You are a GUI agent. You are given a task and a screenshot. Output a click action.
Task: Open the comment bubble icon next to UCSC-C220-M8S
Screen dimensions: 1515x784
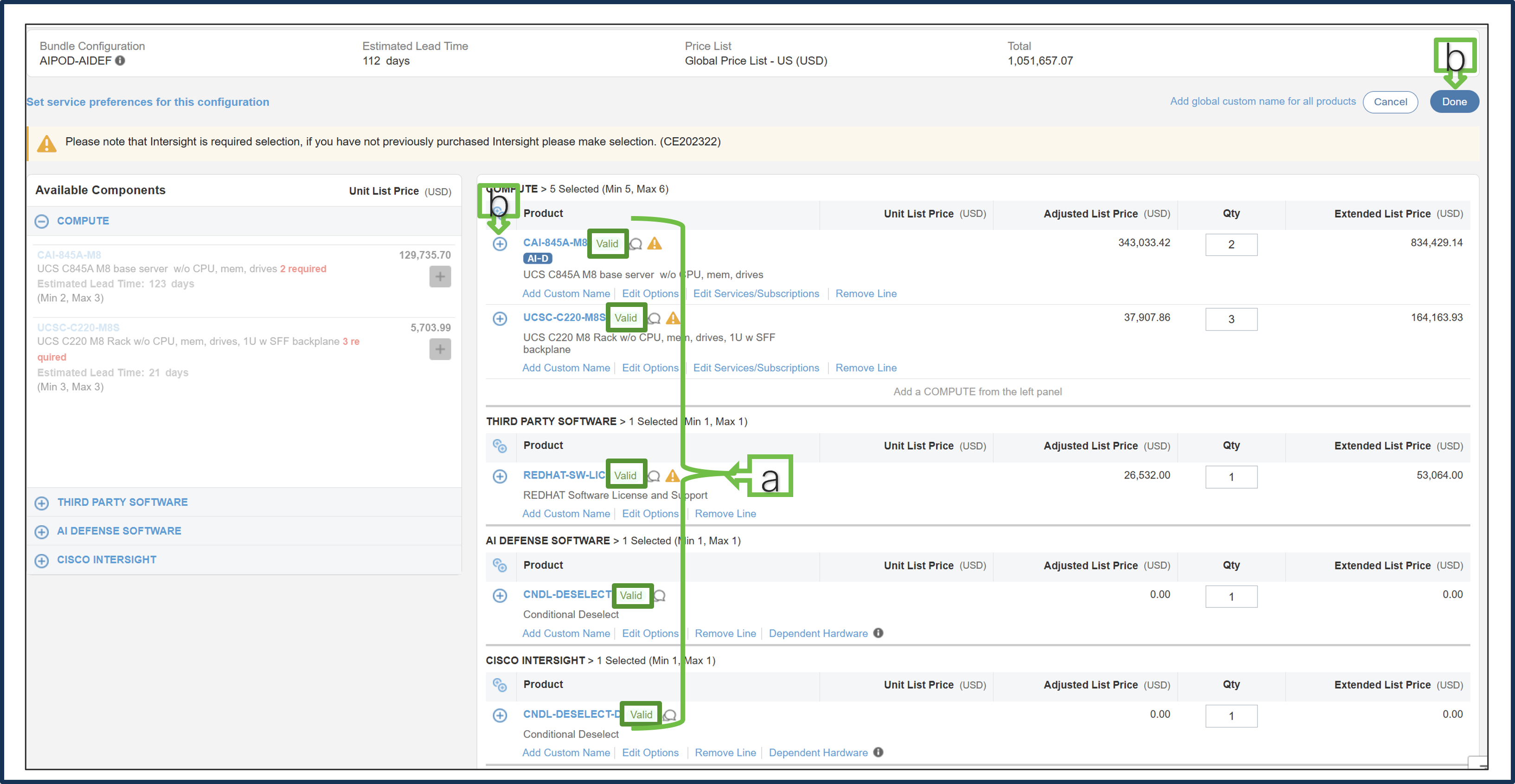pyautogui.click(x=655, y=318)
